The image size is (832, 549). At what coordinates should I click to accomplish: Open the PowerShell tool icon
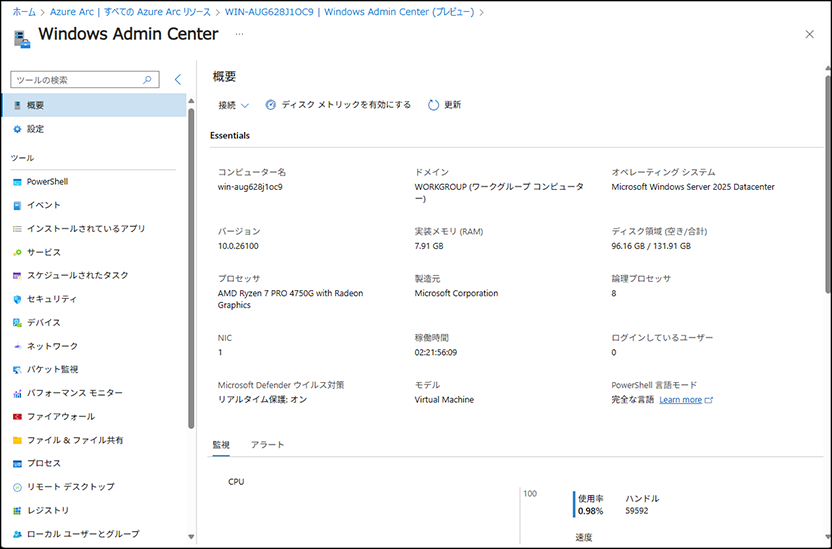coord(18,182)
